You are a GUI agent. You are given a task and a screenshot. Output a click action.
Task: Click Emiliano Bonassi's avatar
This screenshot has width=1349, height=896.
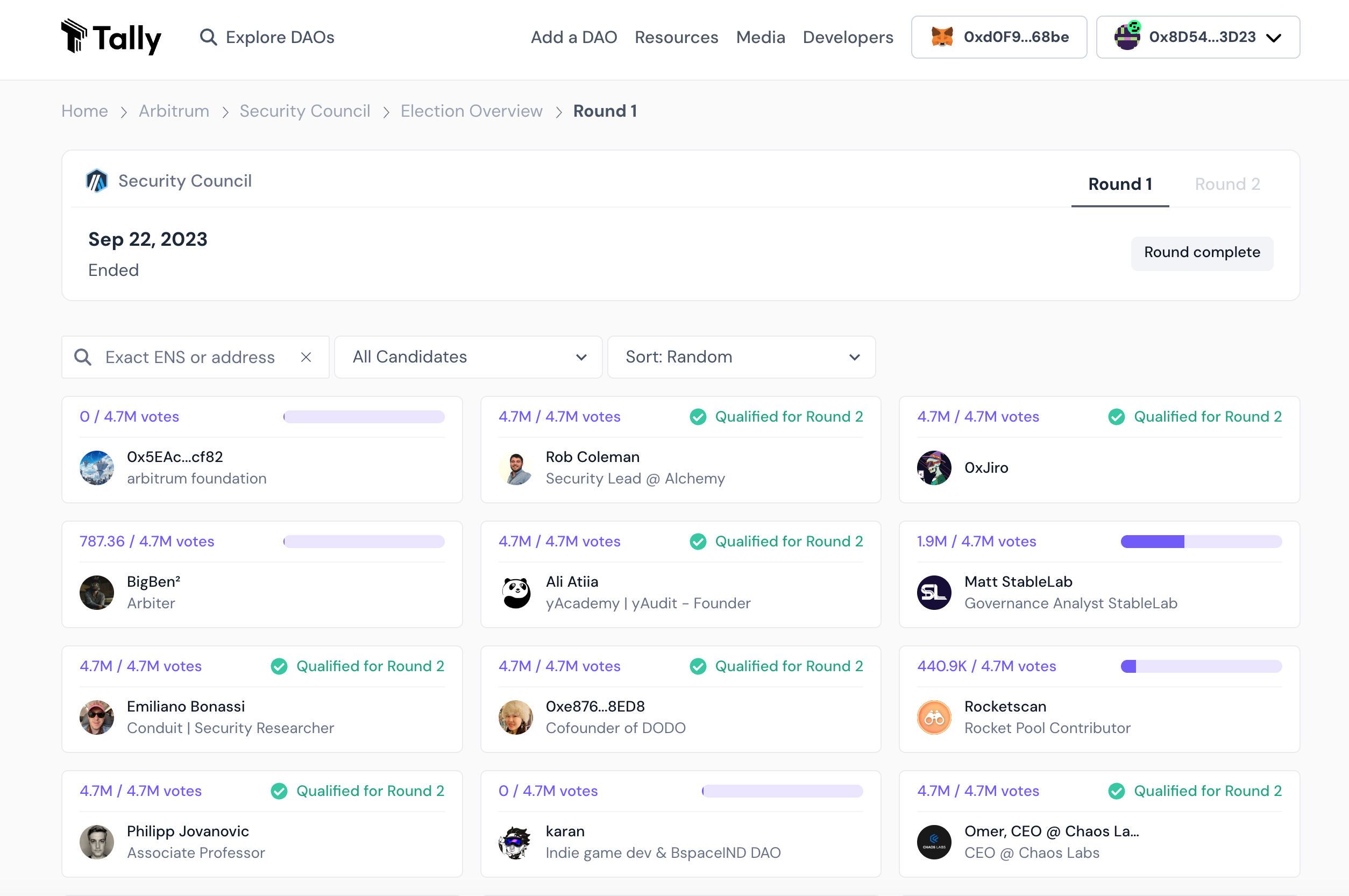pos(97,717)
